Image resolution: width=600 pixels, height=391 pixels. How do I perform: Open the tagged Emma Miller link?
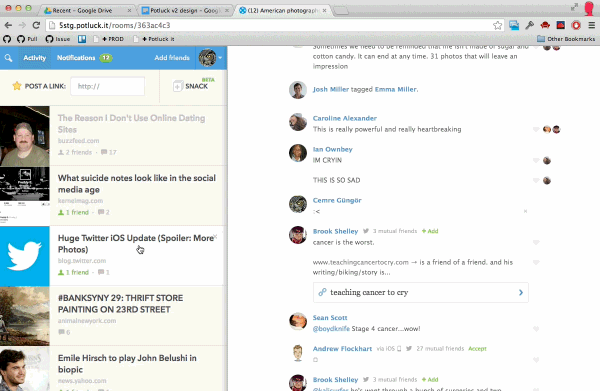click(x=396, y=89)
